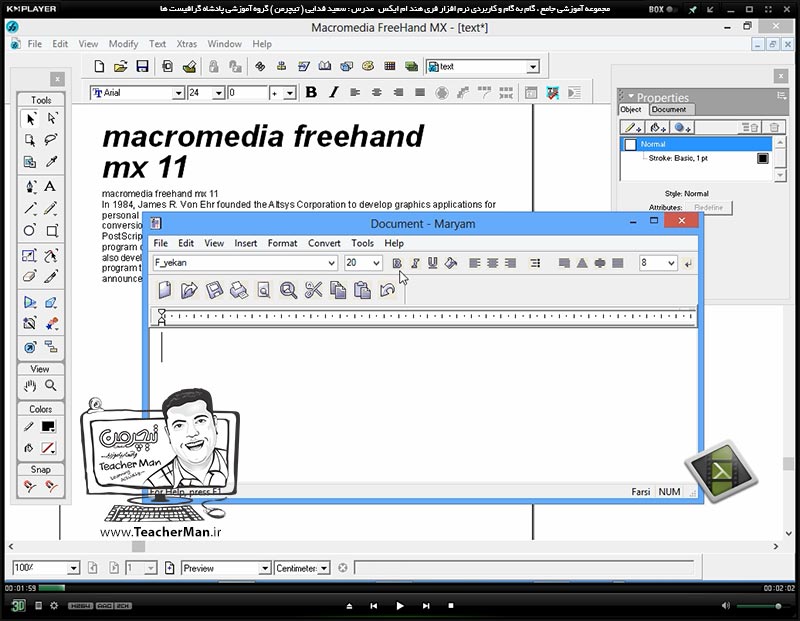Click stroke color swatch in Colors panel
The image size is (800, 621).
point(48,427)
